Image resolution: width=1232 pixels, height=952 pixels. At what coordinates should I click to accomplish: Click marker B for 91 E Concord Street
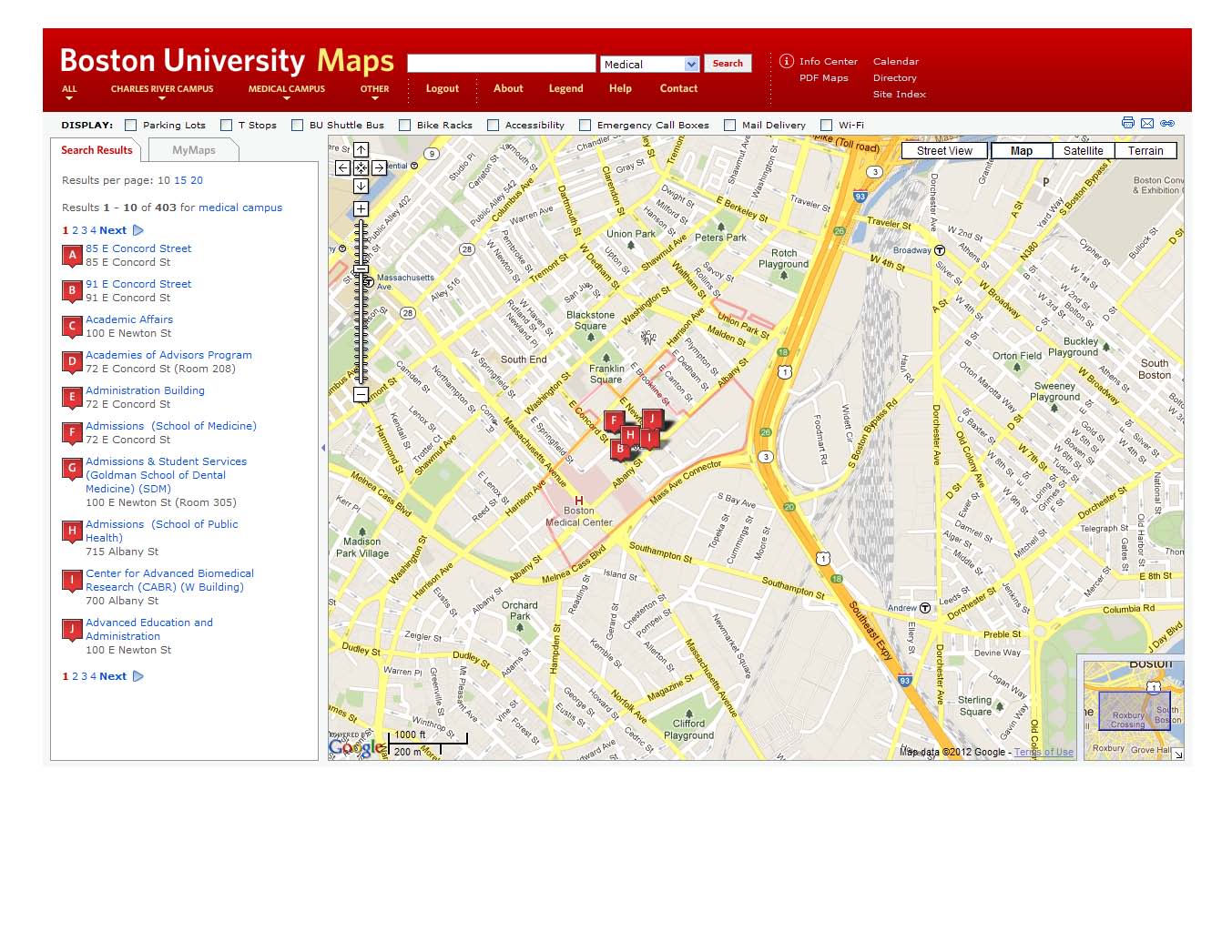(72, 292)
